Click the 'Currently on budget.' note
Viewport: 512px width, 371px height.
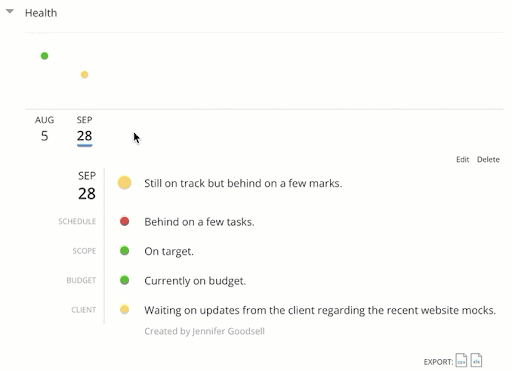[x=195, y=281]
